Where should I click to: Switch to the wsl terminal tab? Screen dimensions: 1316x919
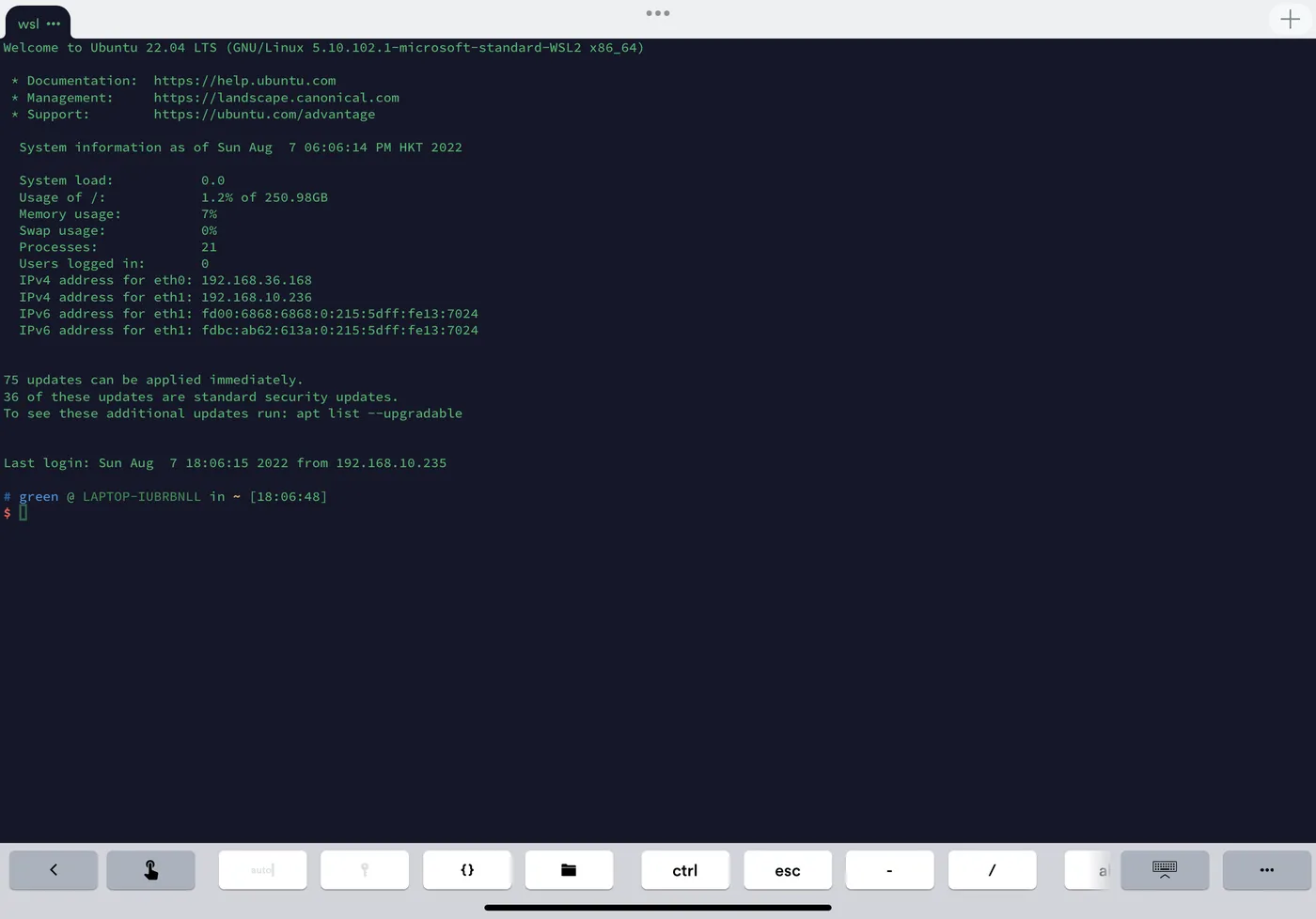coord(26,23)
